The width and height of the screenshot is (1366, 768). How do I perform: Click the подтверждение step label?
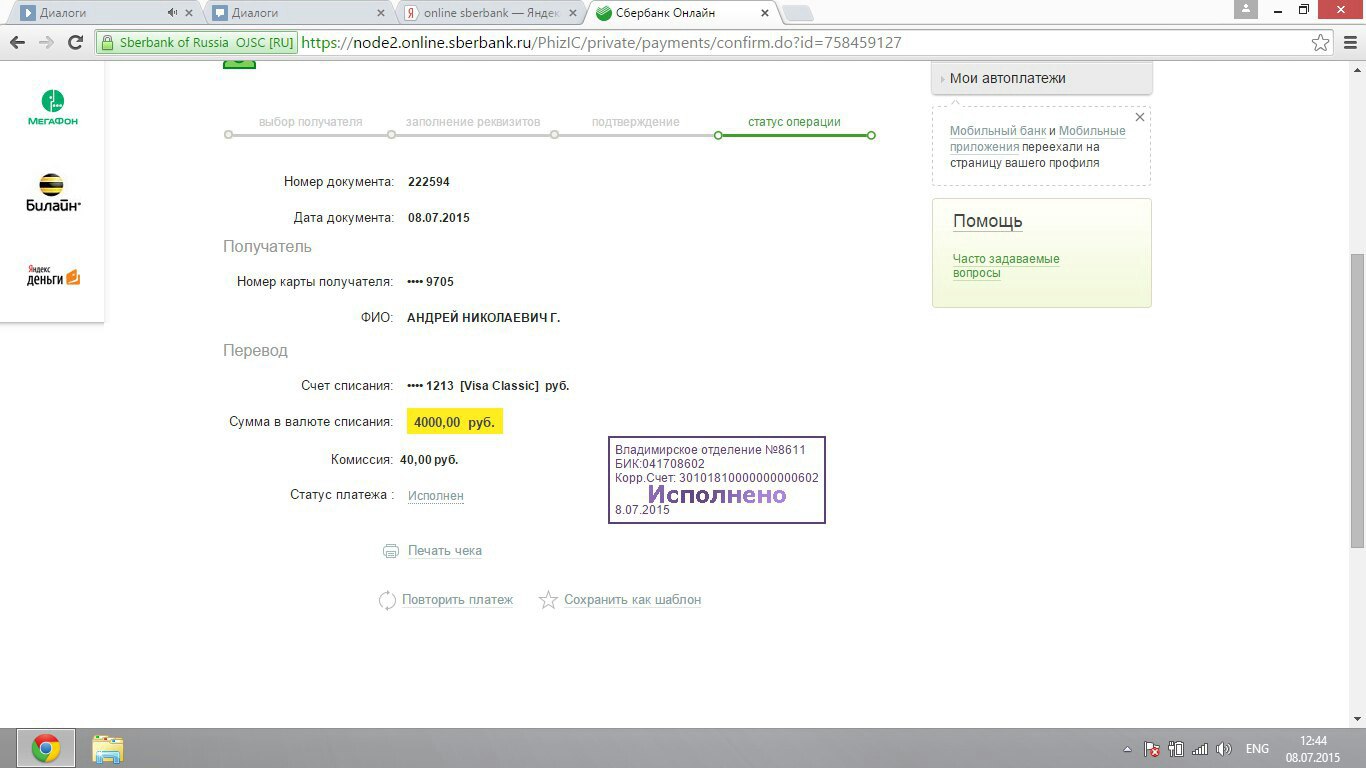coord(636,122)
